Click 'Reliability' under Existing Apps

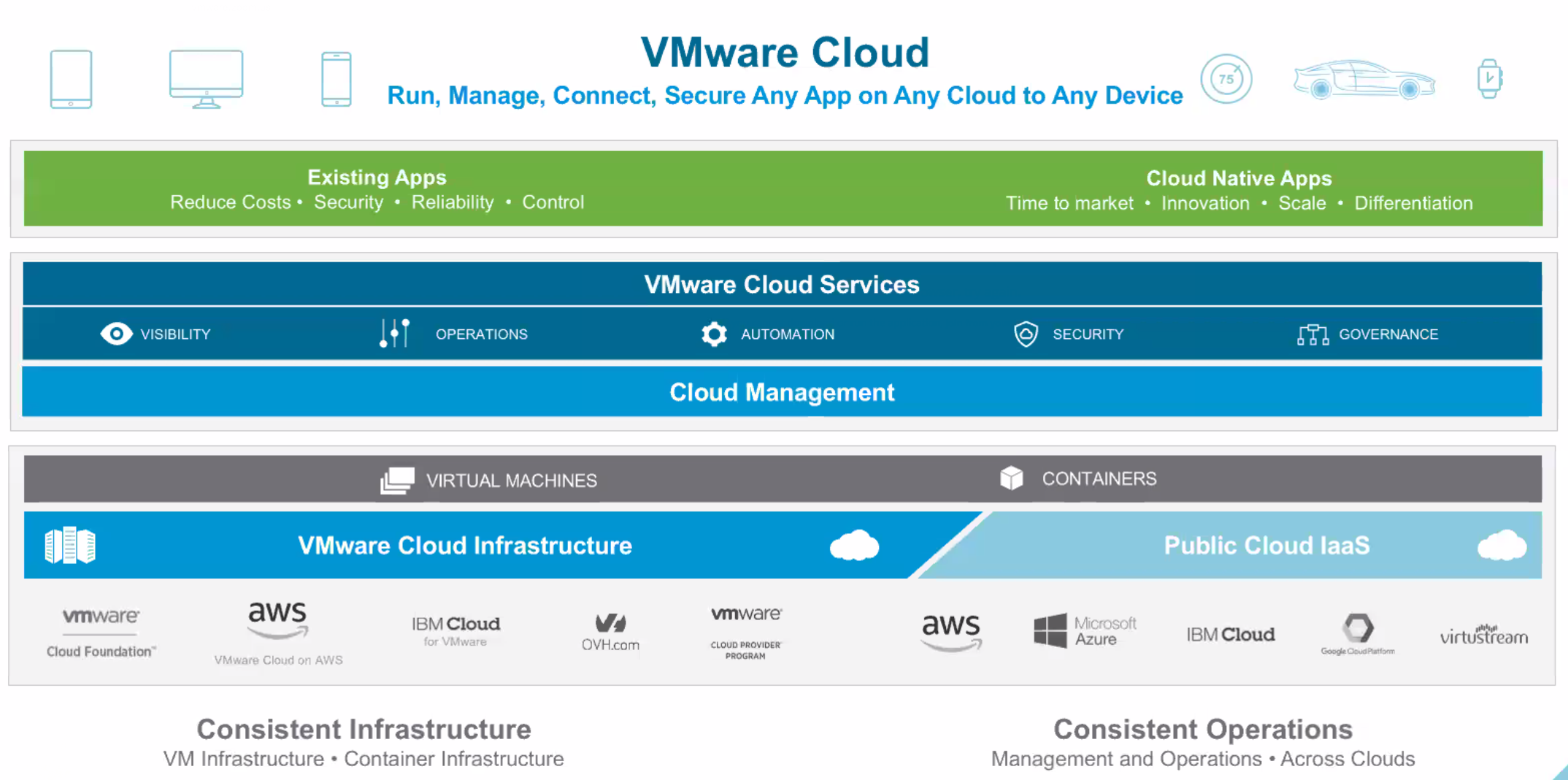453,202
